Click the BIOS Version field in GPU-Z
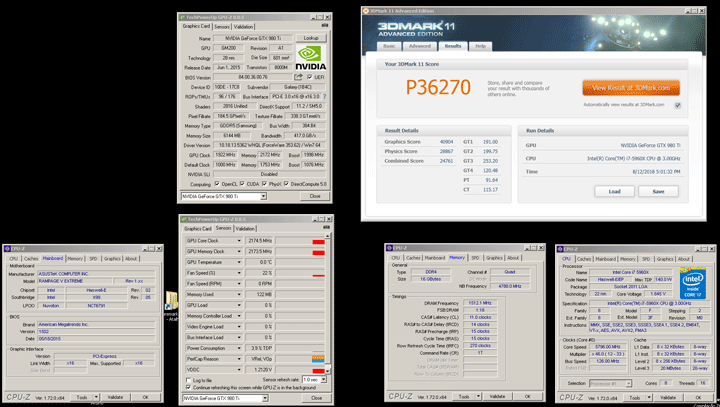Image resolution: width=720 pixels, height=407 pixels. pos(252,77)
